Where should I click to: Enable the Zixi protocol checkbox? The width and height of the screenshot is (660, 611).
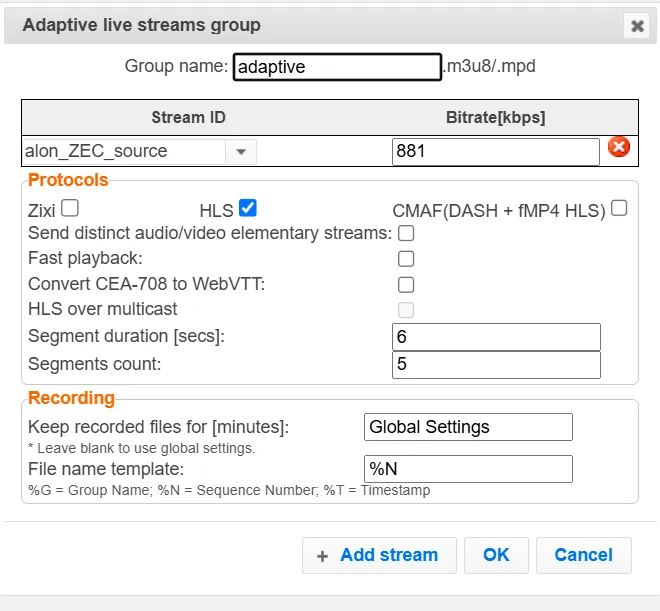pyautogui.click(x=70, y=208)
